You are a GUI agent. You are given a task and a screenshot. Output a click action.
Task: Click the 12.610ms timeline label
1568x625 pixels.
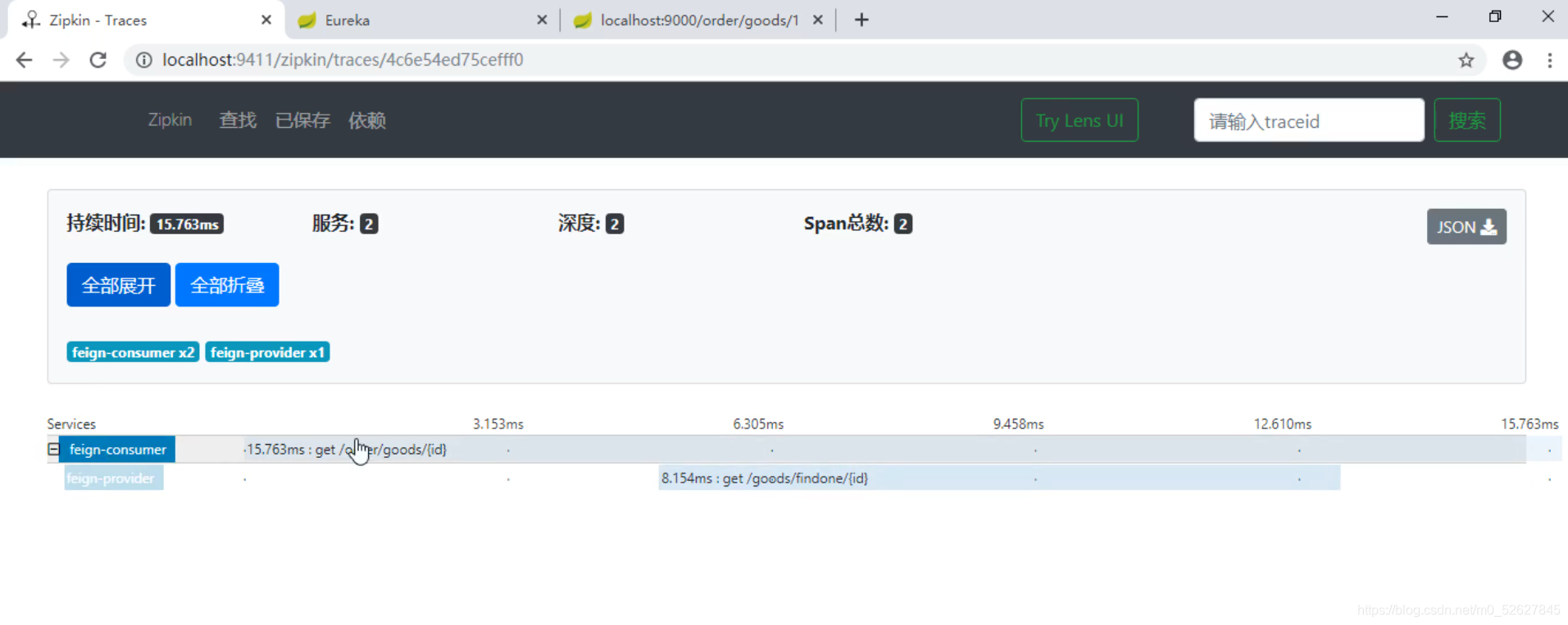tap(1283, 423)
